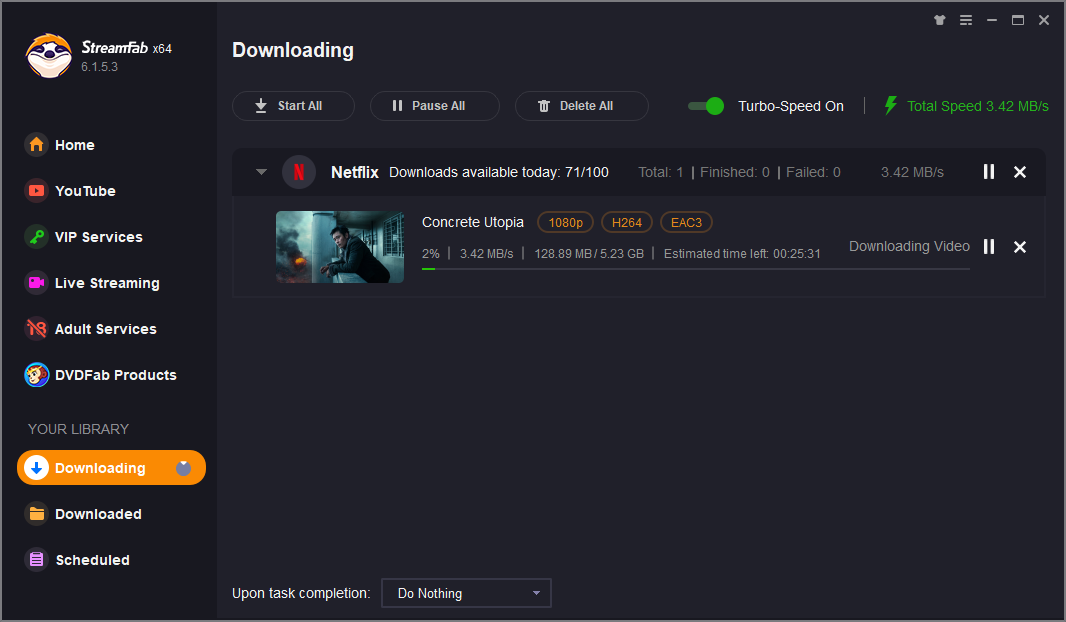1066x622 pixels.
Task: Click the green lightning Total Speed icon
Action: coord(891,105)
